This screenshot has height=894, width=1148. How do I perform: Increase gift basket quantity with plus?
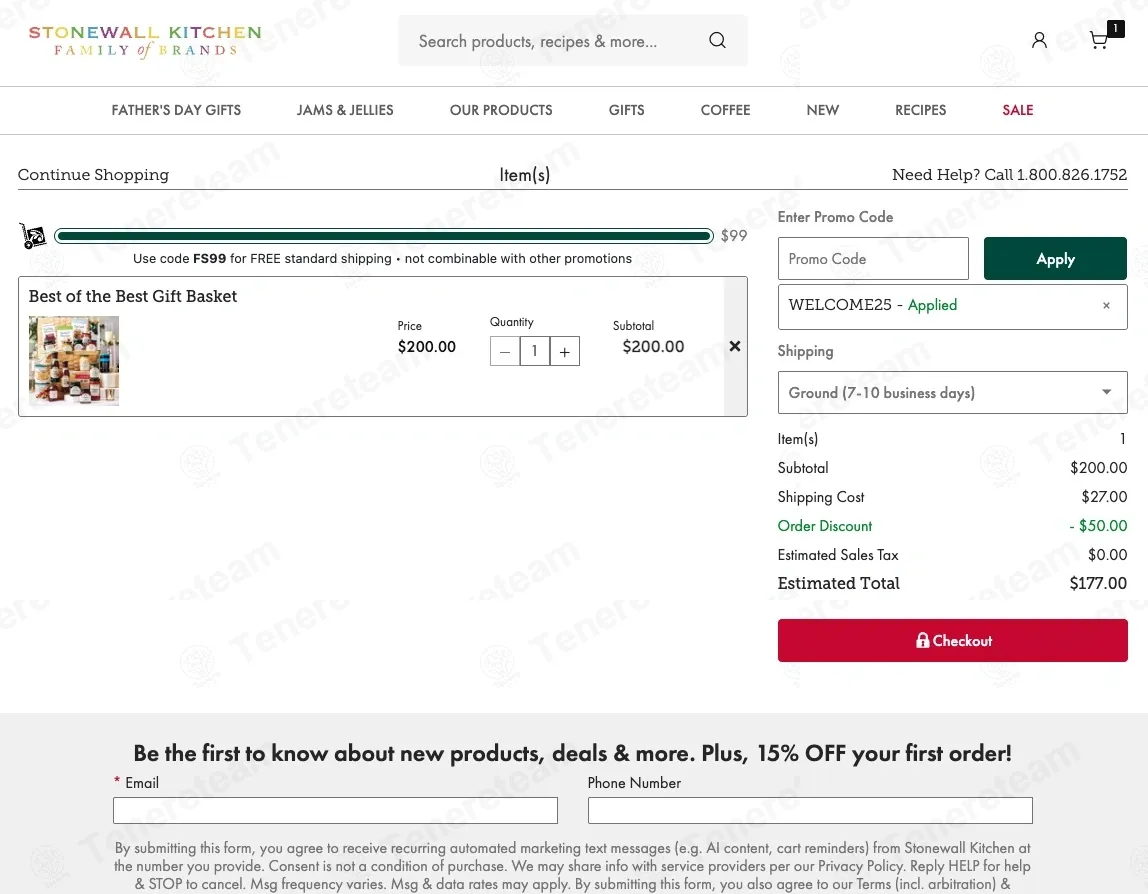click(564, 351)
